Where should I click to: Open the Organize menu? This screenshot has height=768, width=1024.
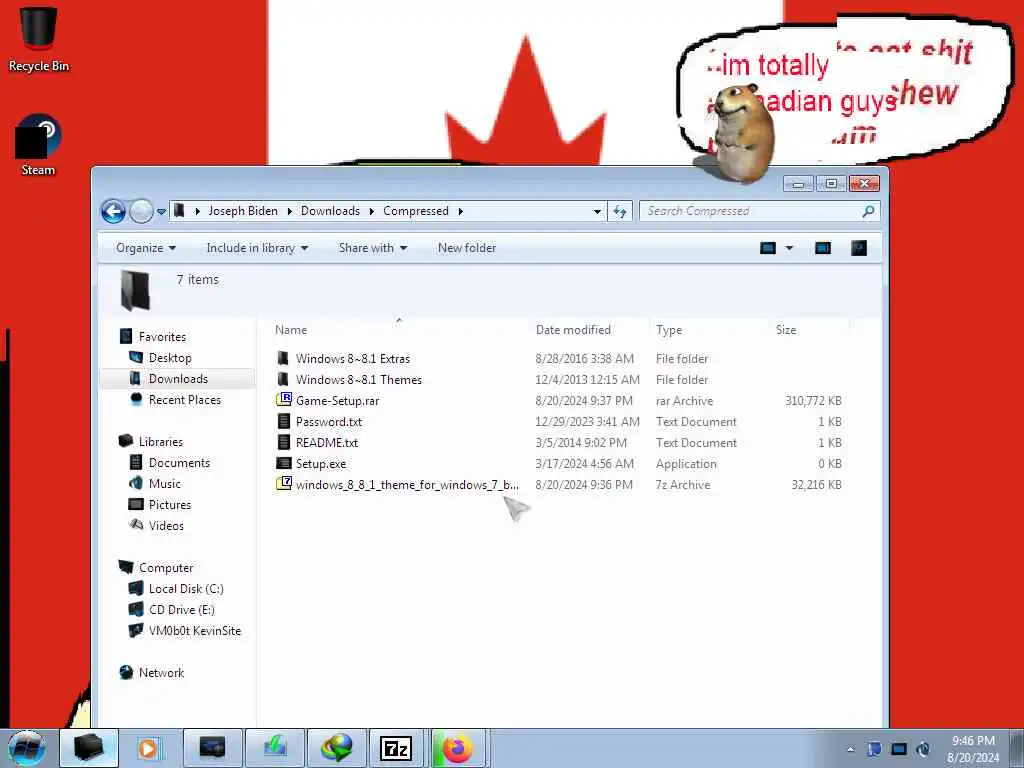146,248
